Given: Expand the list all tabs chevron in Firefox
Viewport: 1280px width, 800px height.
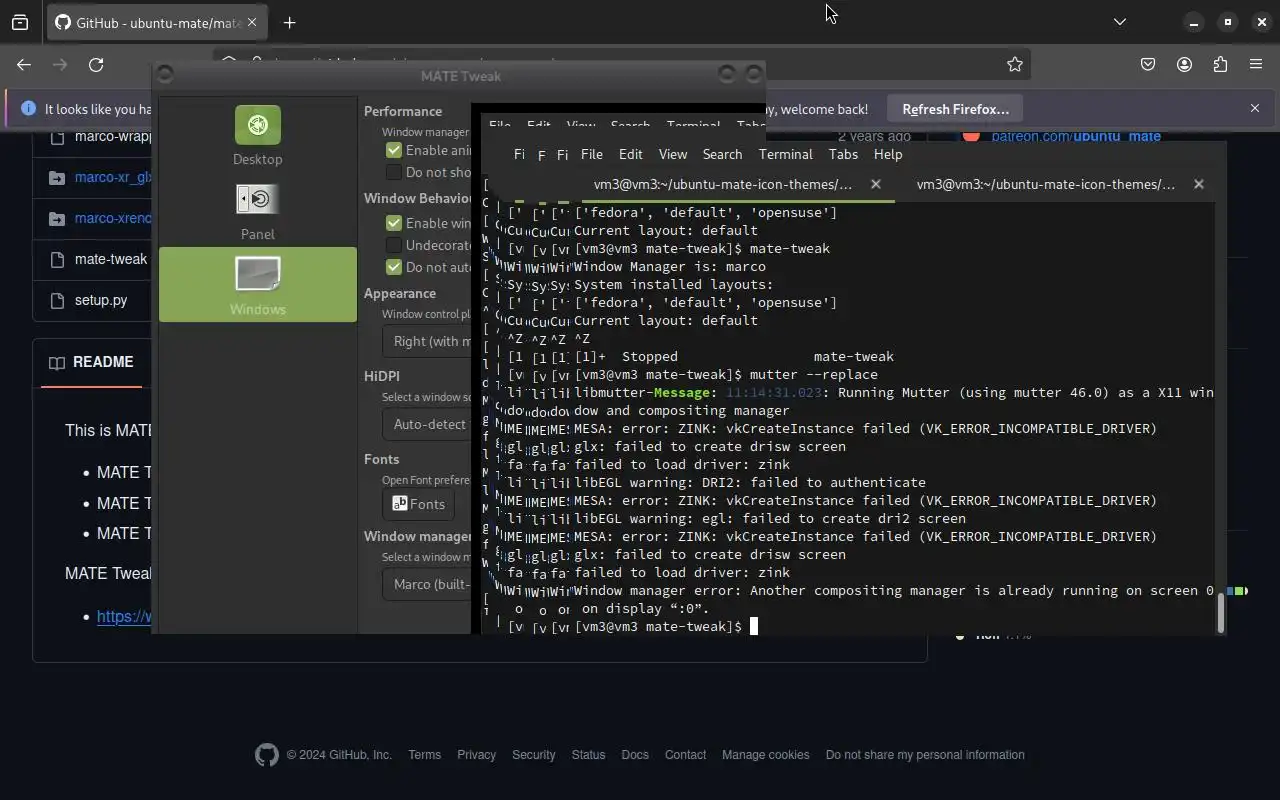Looking at the screenshot, I should coord(1120,22).
